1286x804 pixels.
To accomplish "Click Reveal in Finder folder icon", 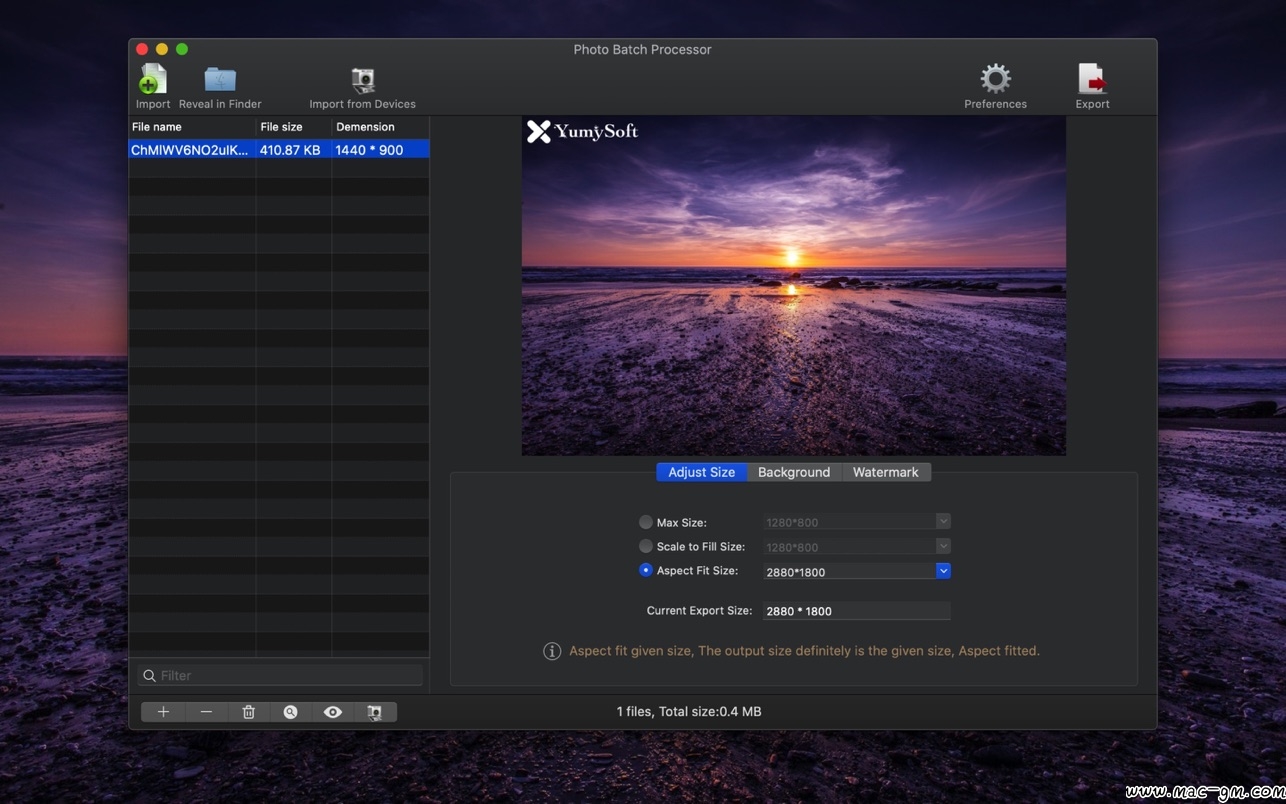I will (220, 80).
